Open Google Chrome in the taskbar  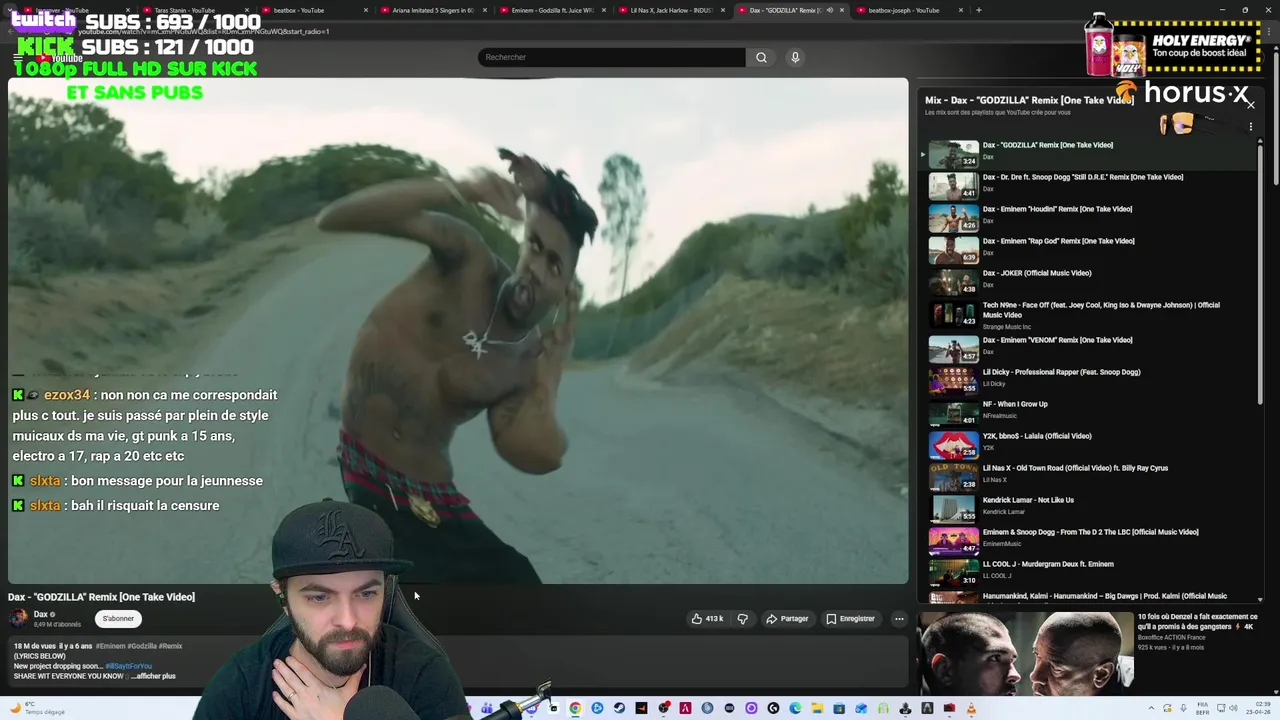pos(575,708)
